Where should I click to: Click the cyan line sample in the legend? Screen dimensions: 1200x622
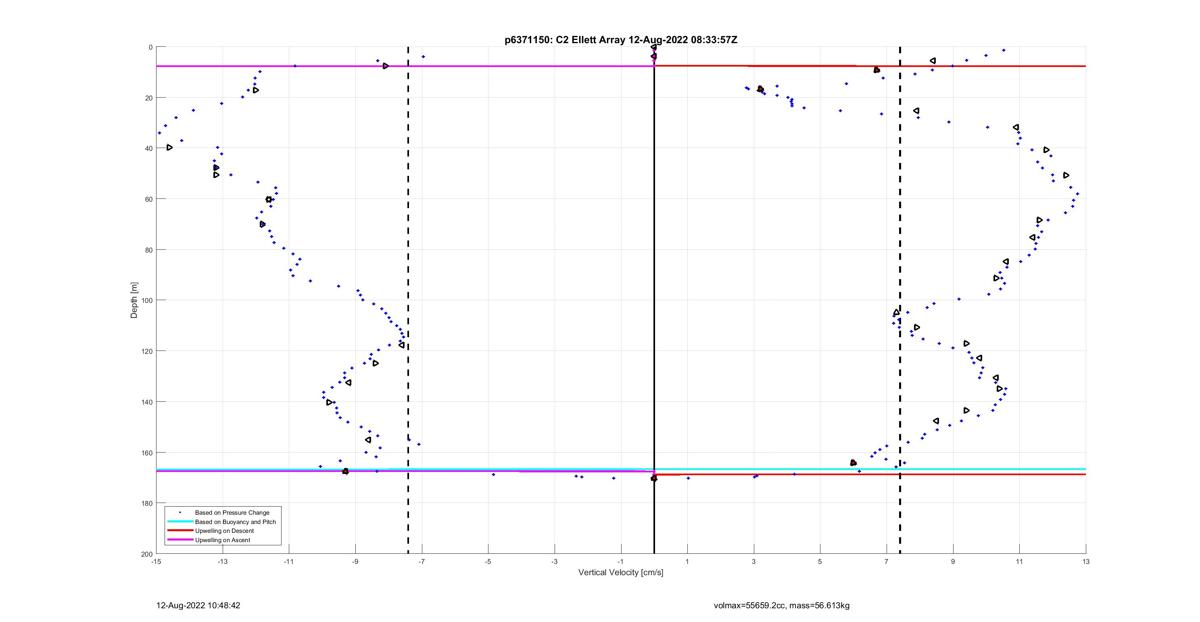pyautogui.click(x=180, y=521)
